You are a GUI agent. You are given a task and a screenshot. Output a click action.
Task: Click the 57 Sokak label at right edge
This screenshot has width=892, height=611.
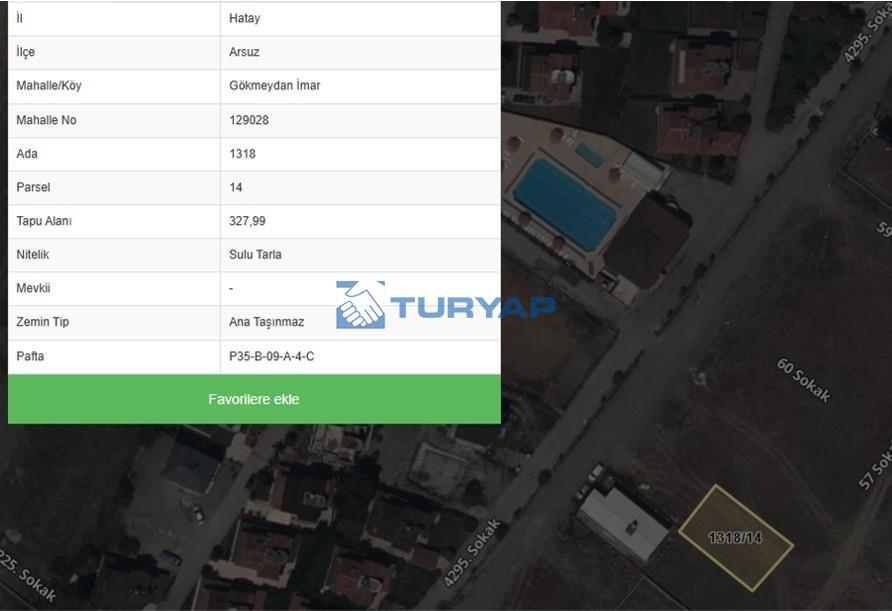point(876,463)
